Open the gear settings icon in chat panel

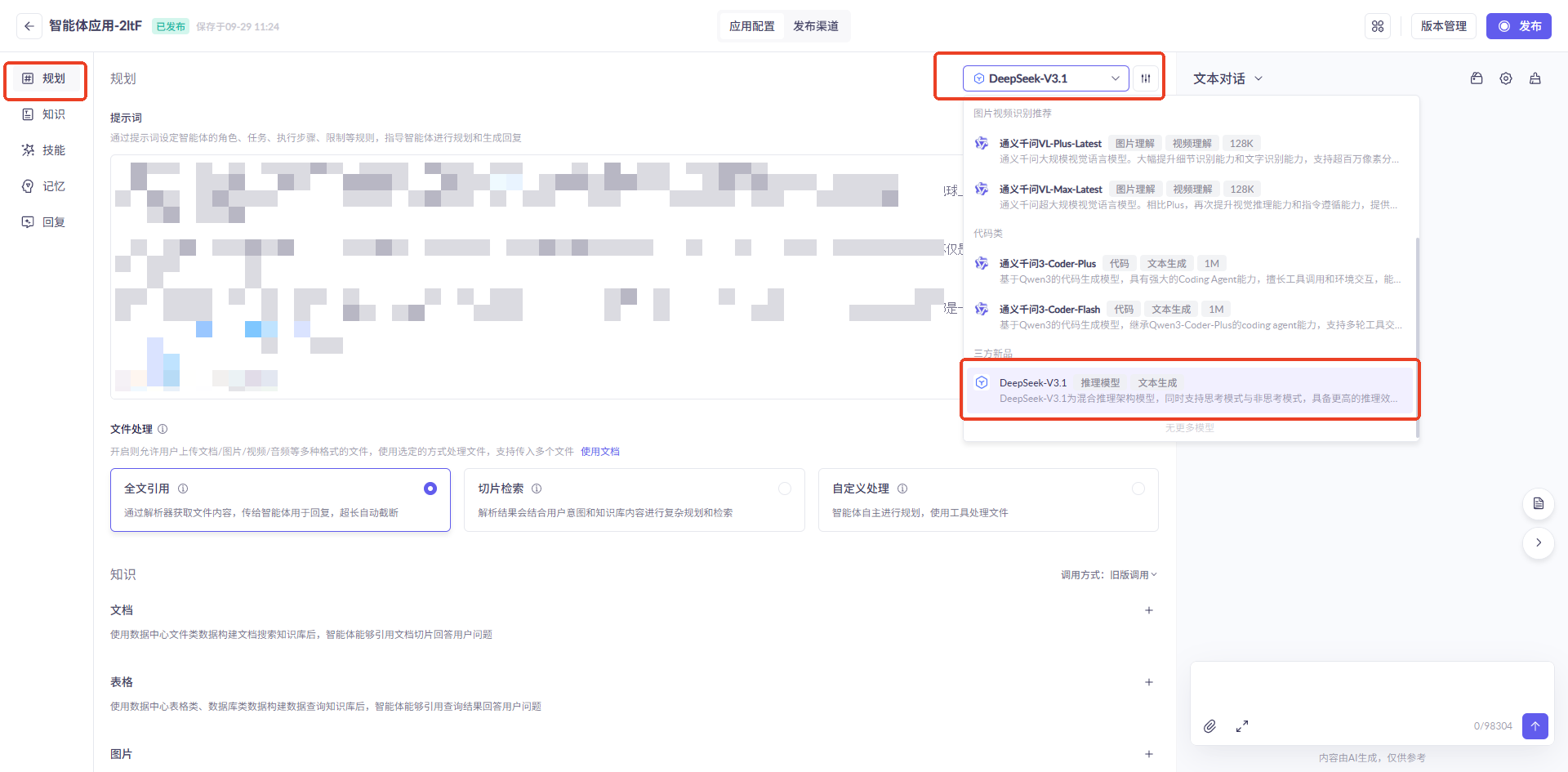1506,78
